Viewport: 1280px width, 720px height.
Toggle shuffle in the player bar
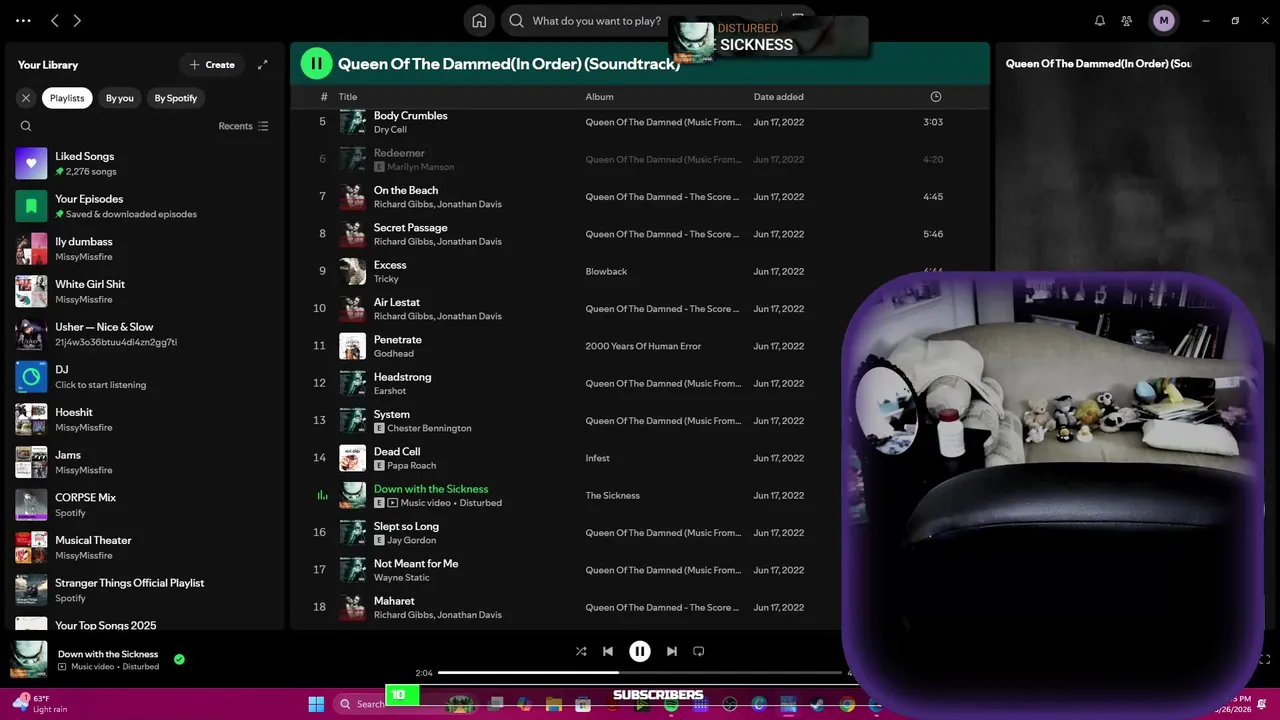click(x=581, y=651)
